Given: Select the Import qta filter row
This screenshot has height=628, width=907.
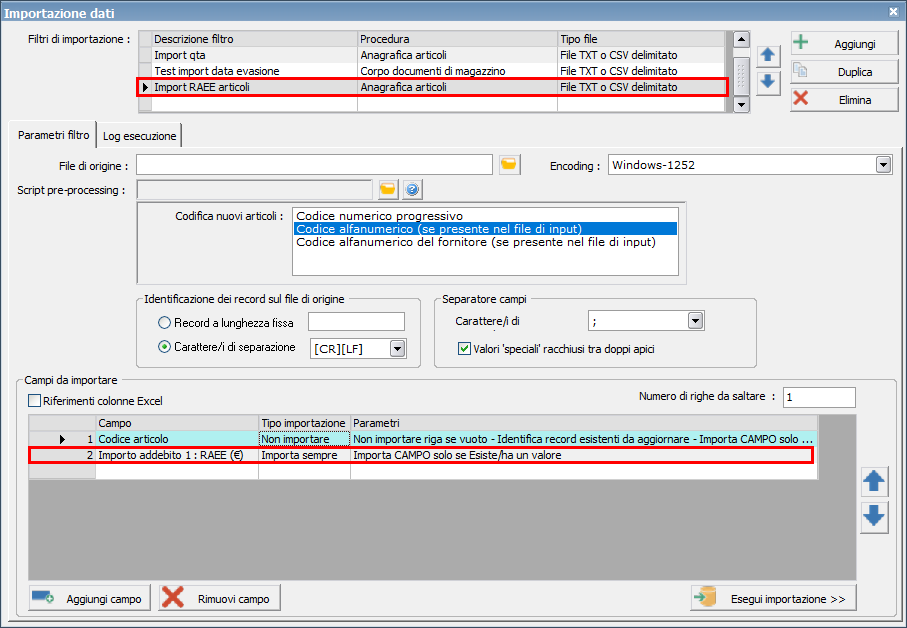Looking at the screenshot, I should pyautogui.click(x=431, y=55).
